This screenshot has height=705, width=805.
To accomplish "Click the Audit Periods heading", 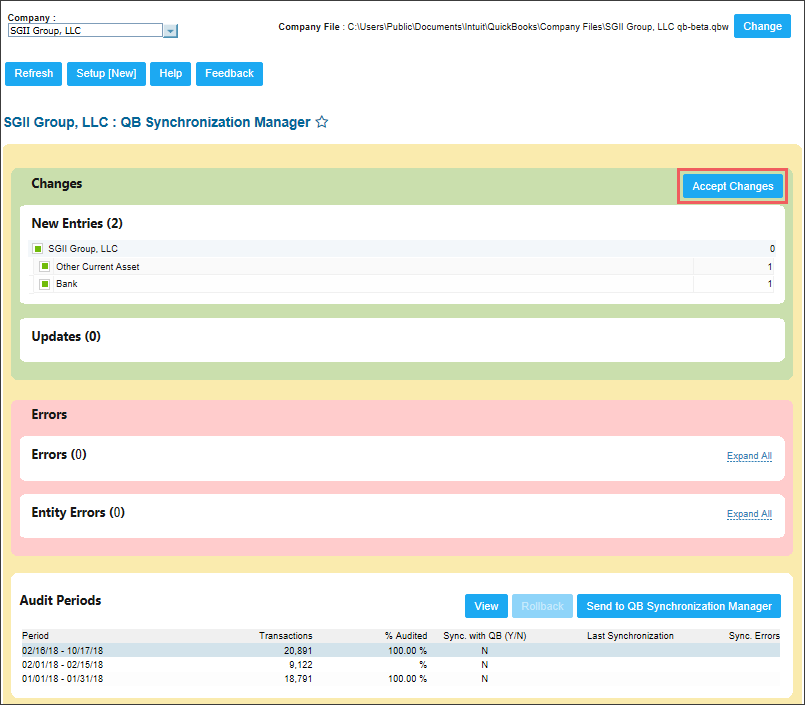I will tap(60, 600).
